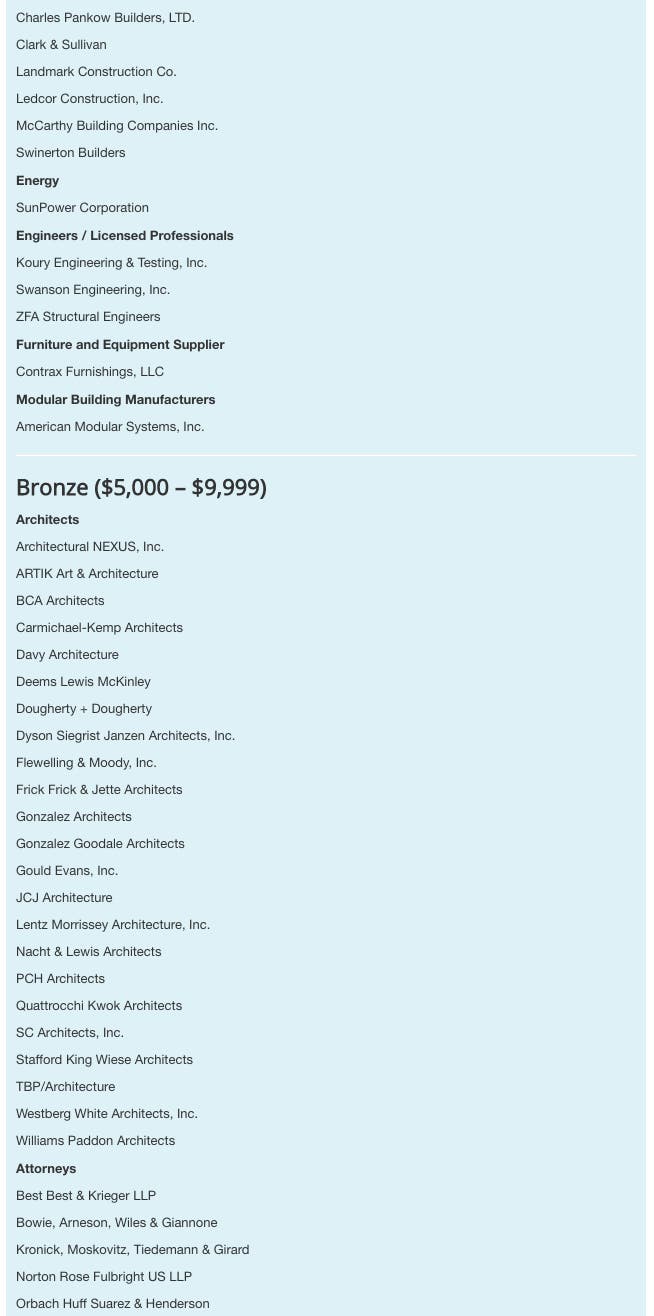Click ARTIK Art & Architecture

(87, 574)
